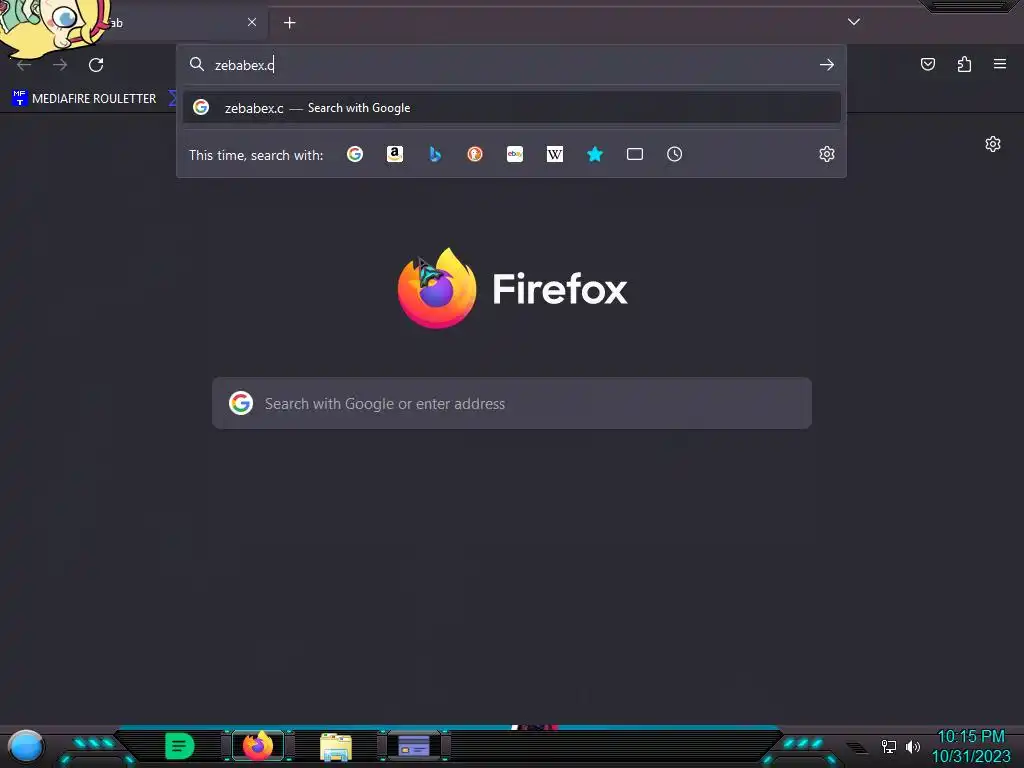Open the Firefox hamburger application menu
Image resolution: width=1024 pixels, height=768 pixels.
click(1000, 64)
